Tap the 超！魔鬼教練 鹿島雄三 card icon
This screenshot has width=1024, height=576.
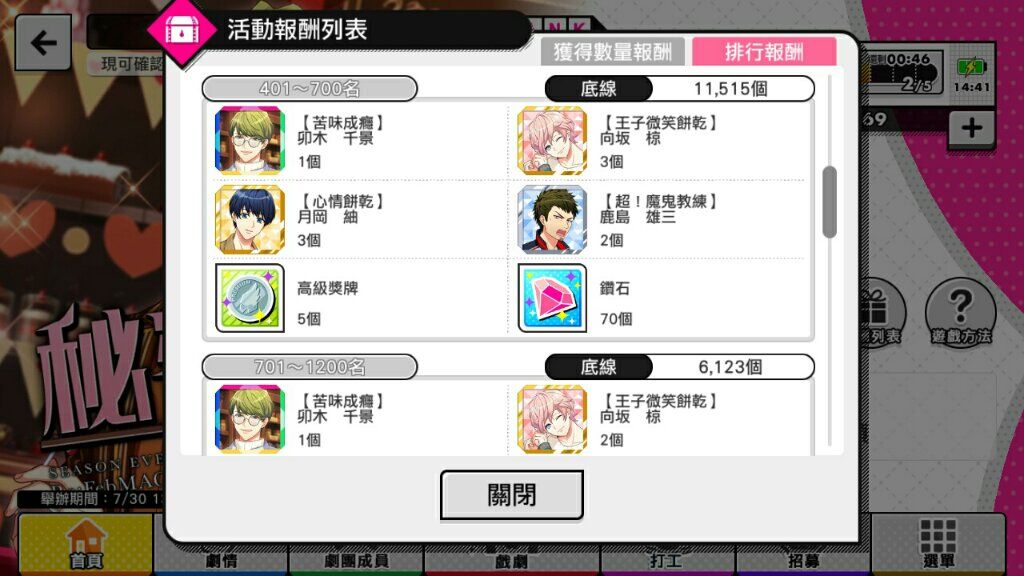(x=552, y=219)
